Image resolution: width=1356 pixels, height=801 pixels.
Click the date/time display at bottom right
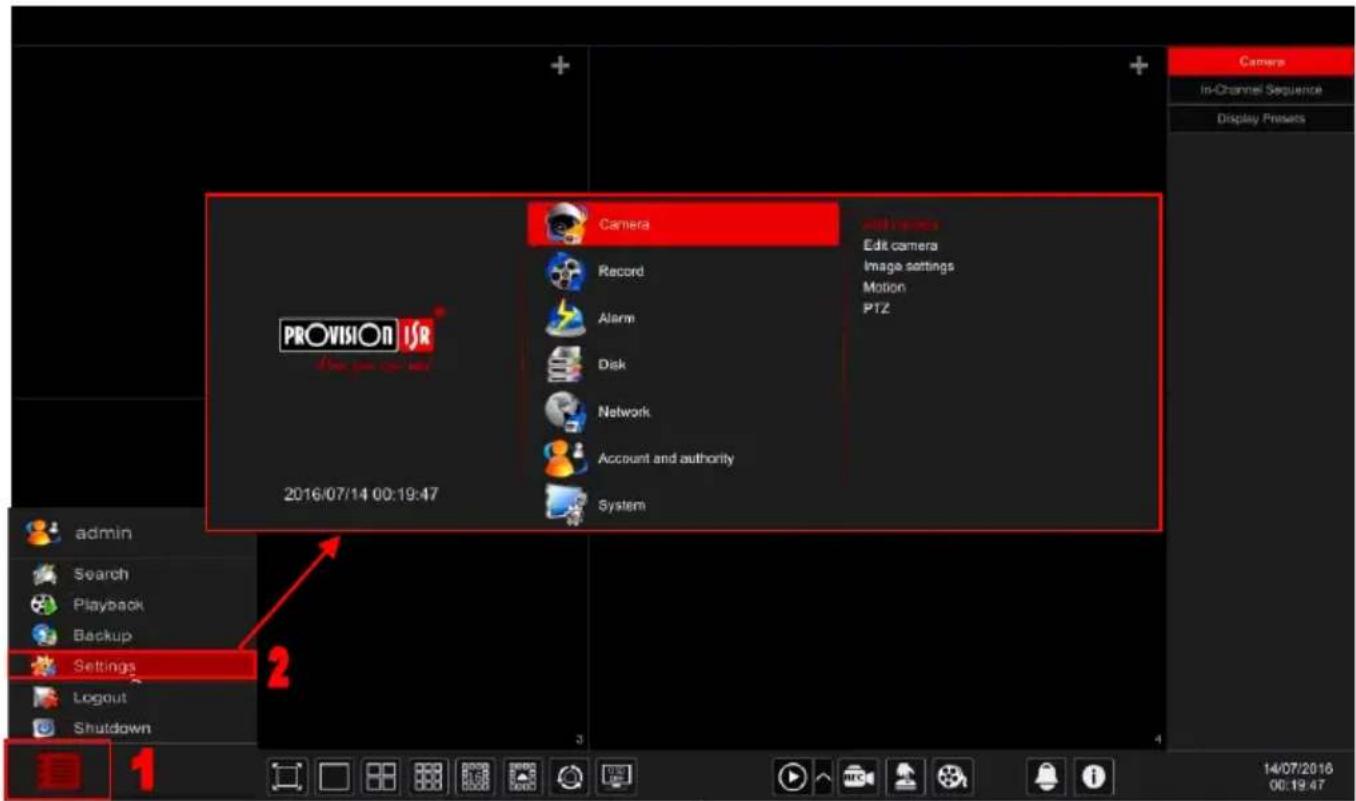tap(1296, 776)
